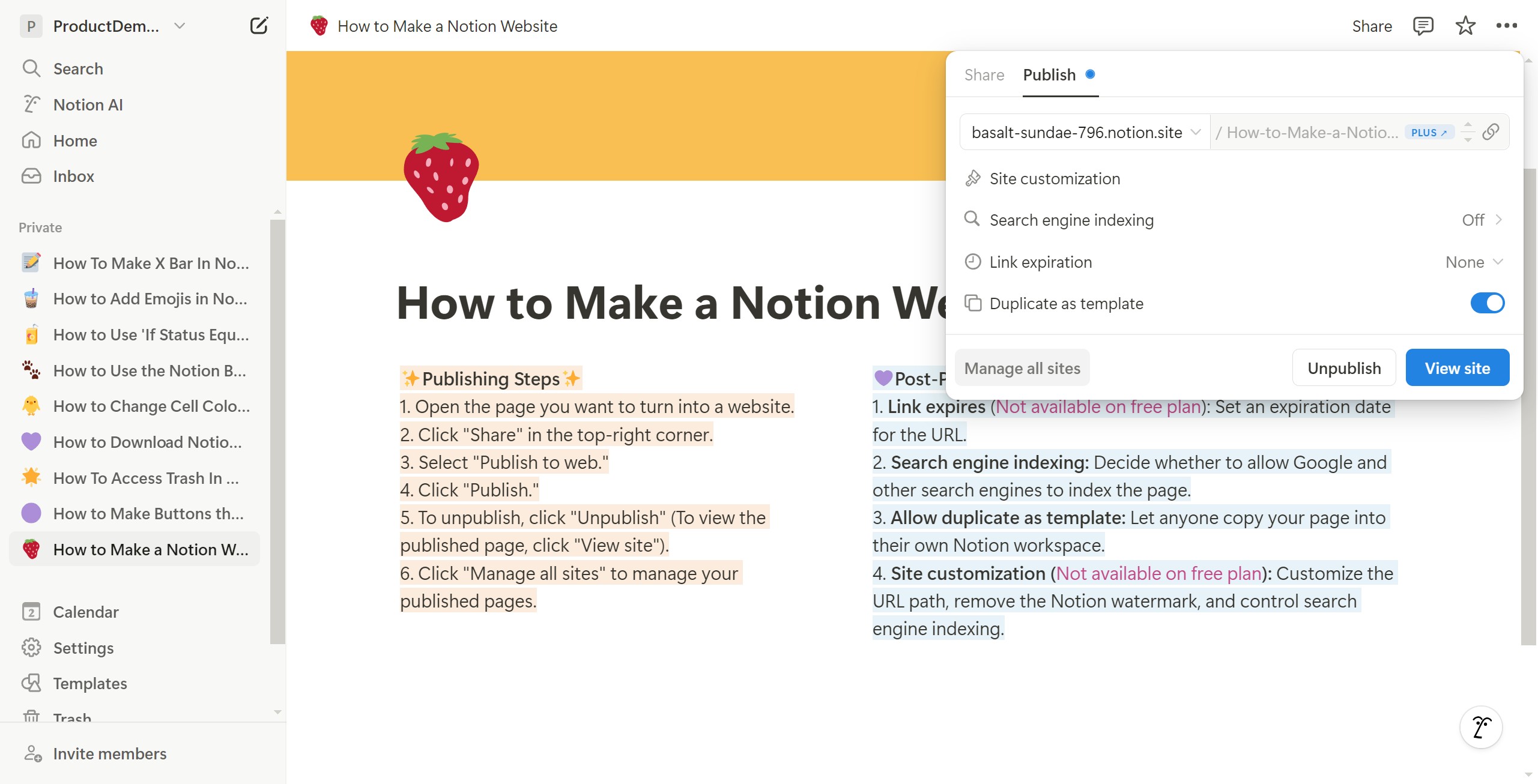Click PLUS upgrade badge in URL field
This screenshot has height=784, width=1538.
[x=1429, y=132]
